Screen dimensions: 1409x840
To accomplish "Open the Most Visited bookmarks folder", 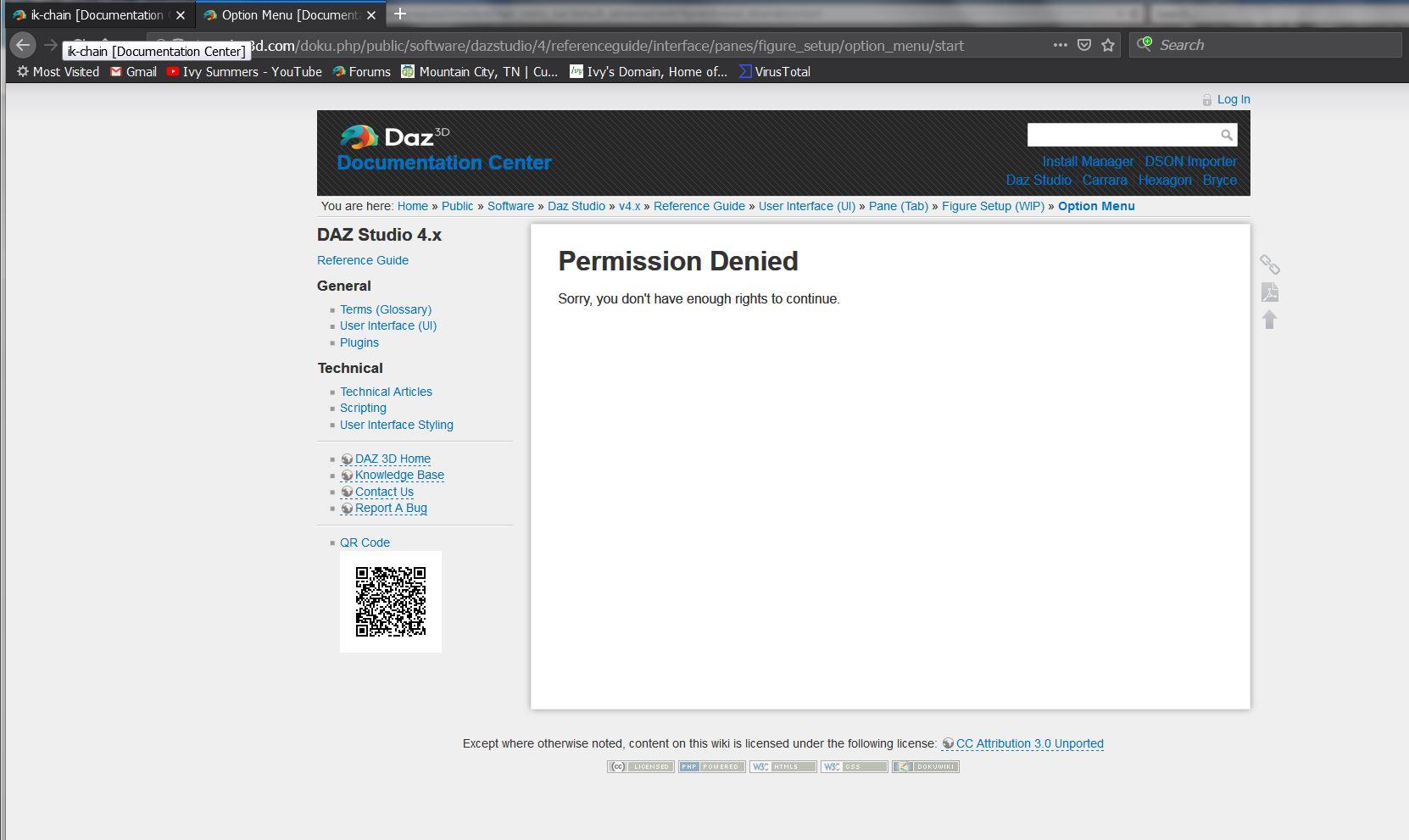I will tap(58, 72).
